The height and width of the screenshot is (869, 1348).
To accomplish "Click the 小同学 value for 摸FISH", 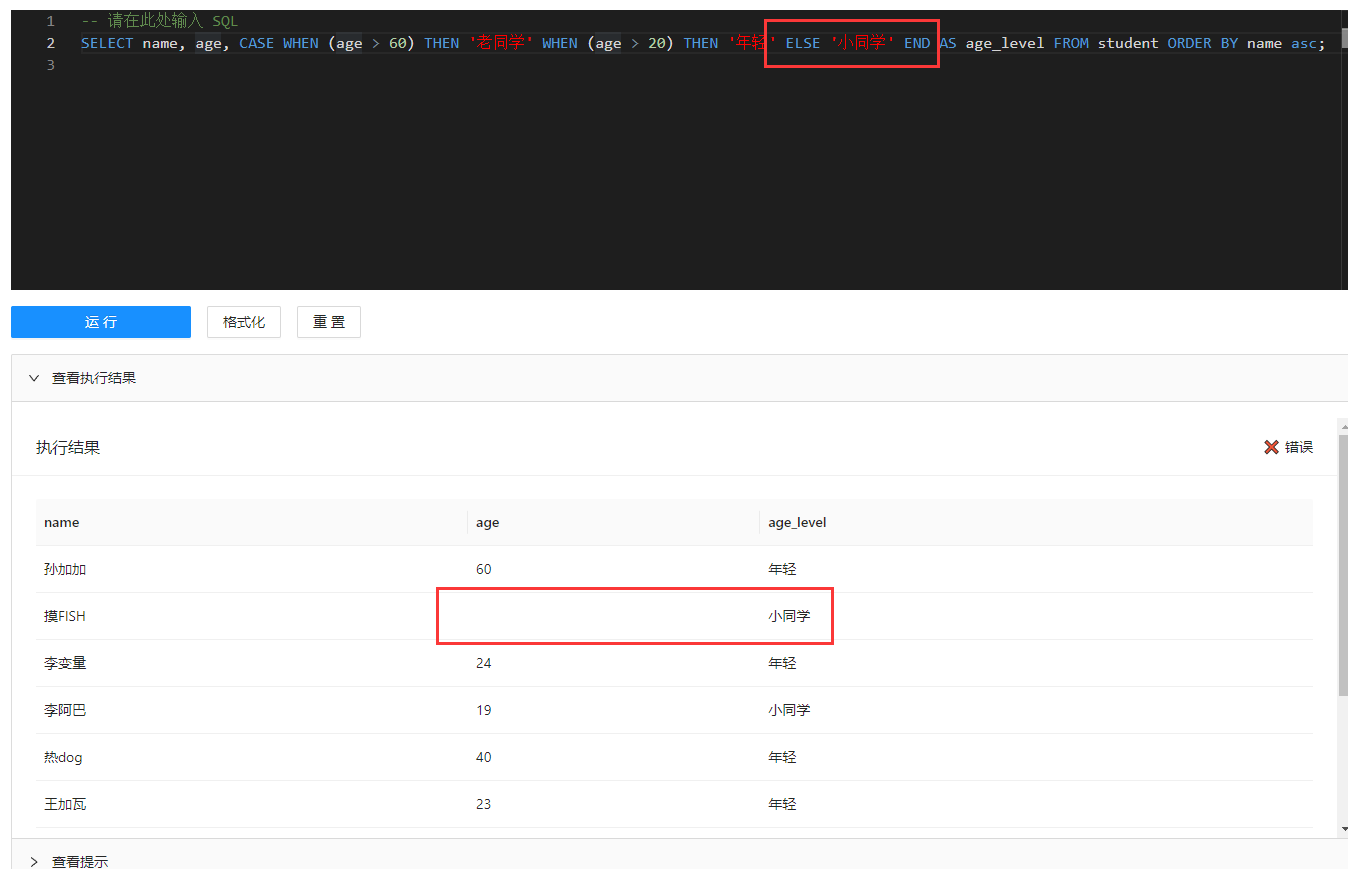I will pyautogui.click(x=789, y=615).
